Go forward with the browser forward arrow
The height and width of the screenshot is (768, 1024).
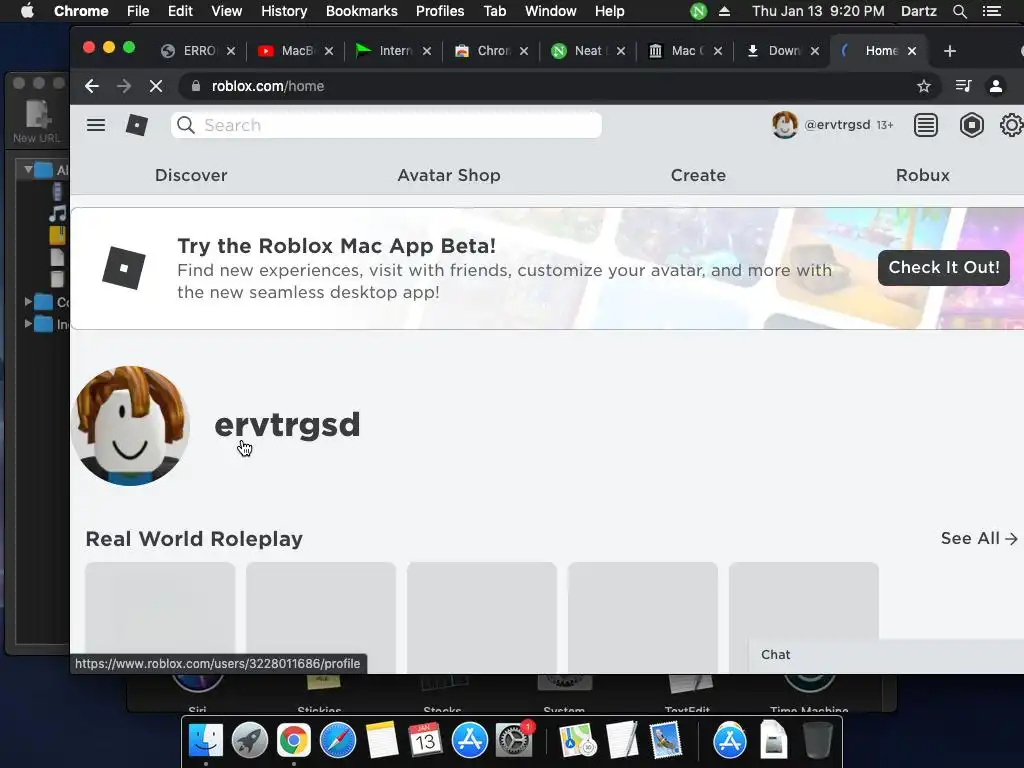click(123, 86)
